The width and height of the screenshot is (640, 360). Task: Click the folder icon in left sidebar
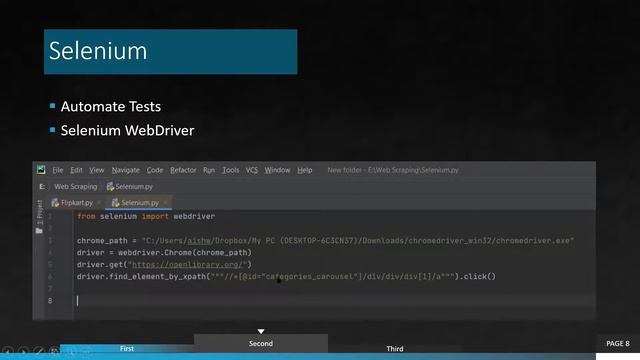click(39, 231)
